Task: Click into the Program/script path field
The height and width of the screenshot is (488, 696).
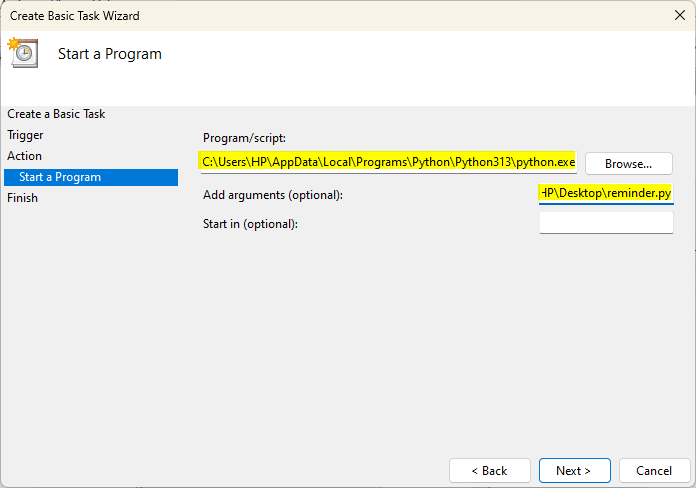Action: (x=388, y=162)
